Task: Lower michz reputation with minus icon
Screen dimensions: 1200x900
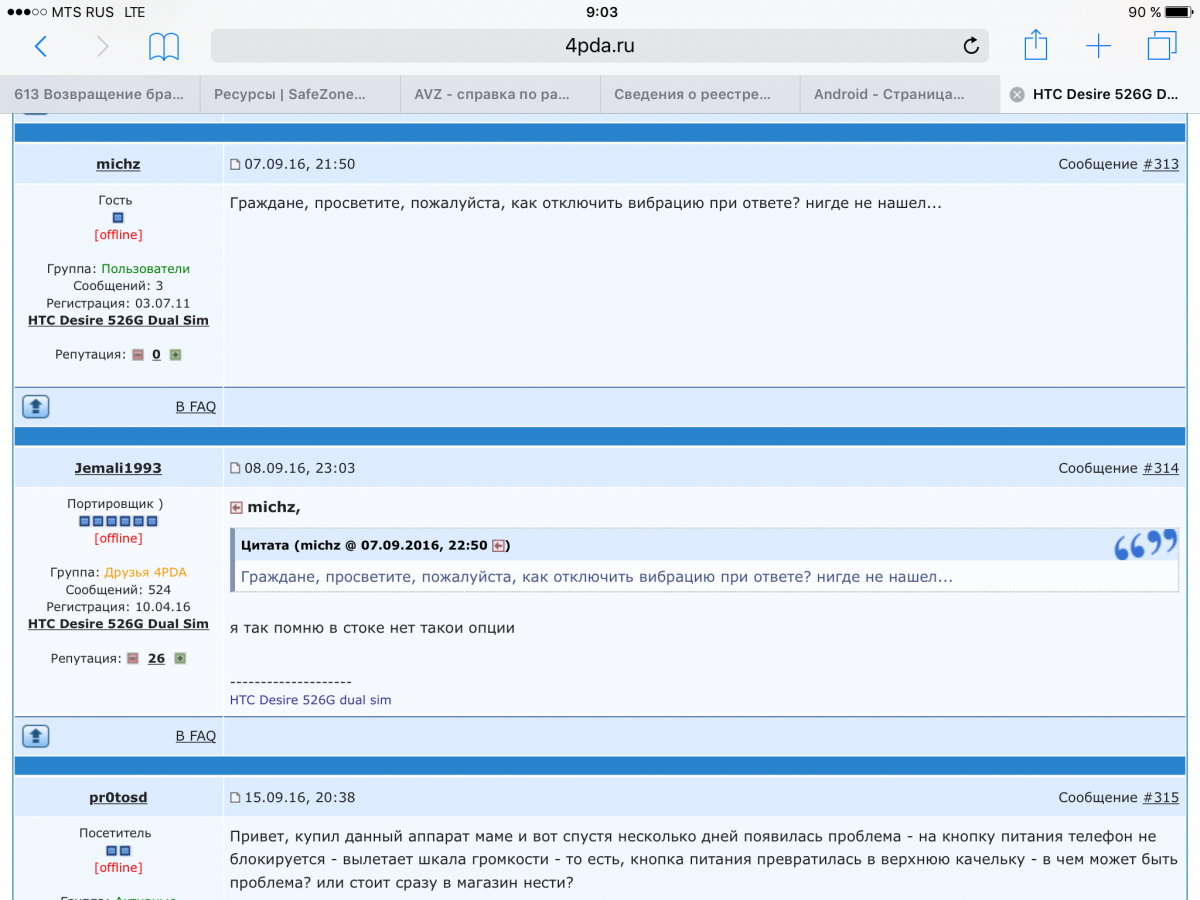Action: point(138,355)
